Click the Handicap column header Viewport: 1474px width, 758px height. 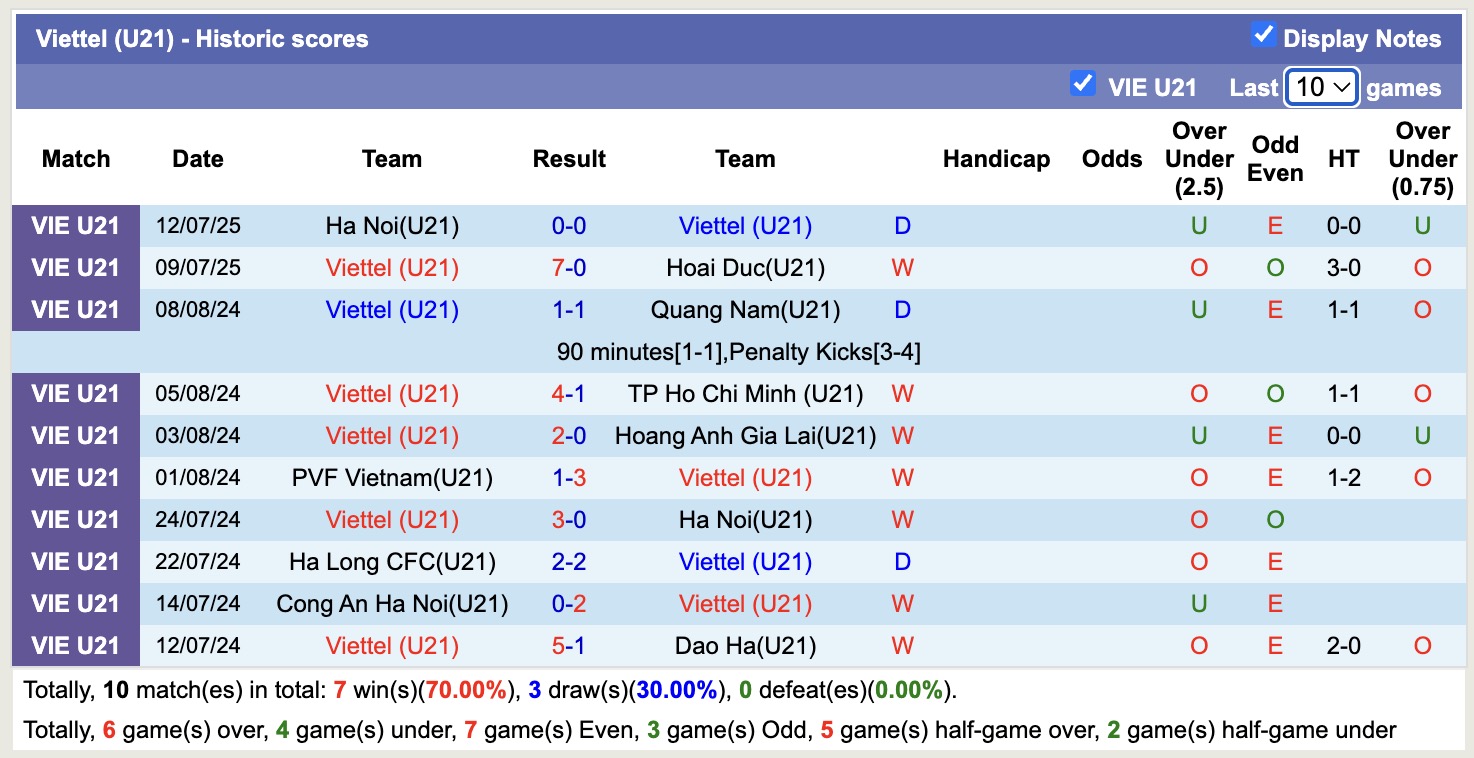point(996,159)
